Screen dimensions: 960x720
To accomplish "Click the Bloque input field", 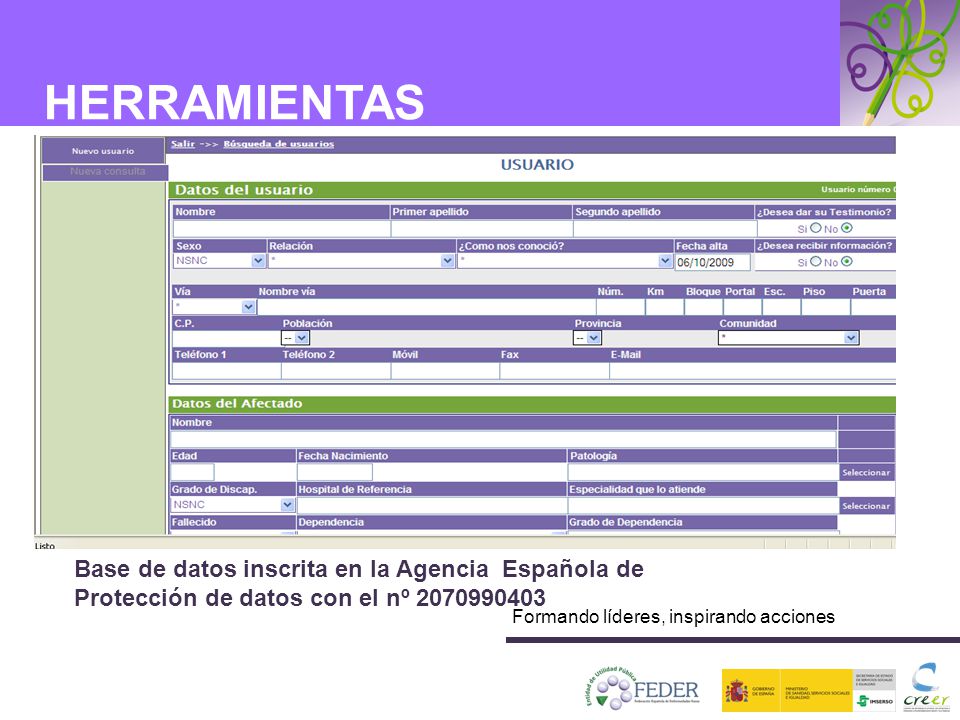I will (x=703, y=307).
